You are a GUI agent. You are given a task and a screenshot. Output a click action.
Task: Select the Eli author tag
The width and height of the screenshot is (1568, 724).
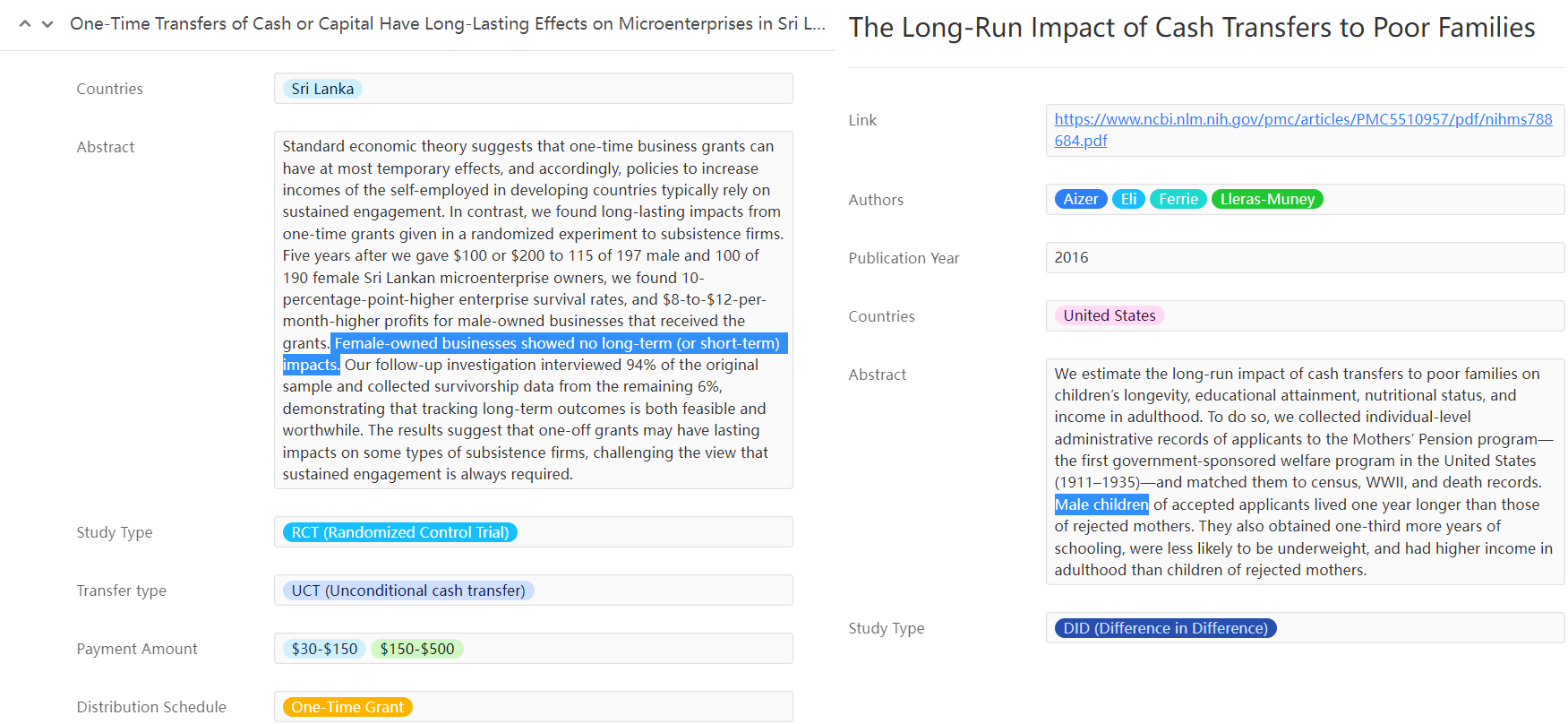point(1128,200)
